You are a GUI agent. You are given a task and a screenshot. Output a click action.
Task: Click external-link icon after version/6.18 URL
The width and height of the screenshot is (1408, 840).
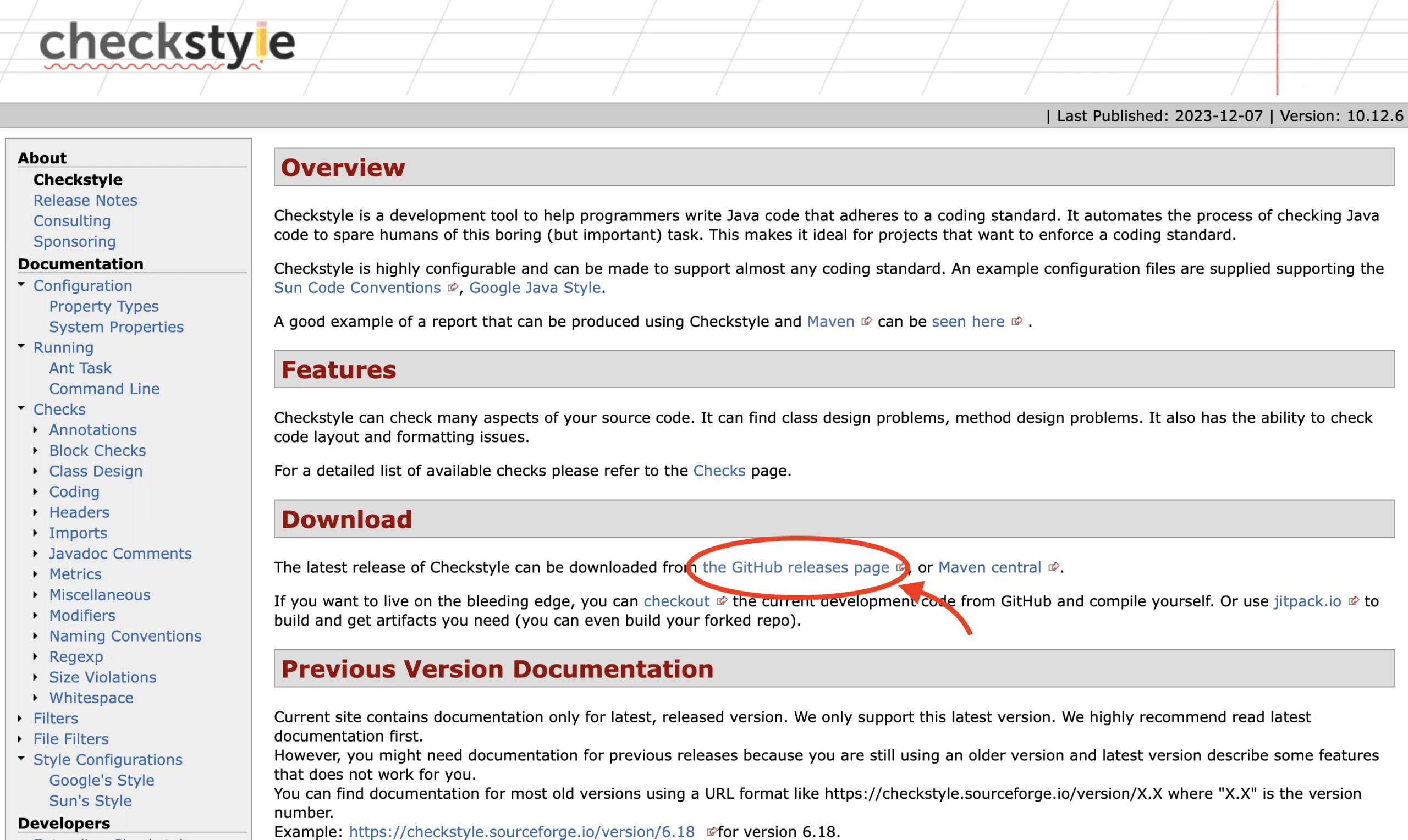click(712, 832)
